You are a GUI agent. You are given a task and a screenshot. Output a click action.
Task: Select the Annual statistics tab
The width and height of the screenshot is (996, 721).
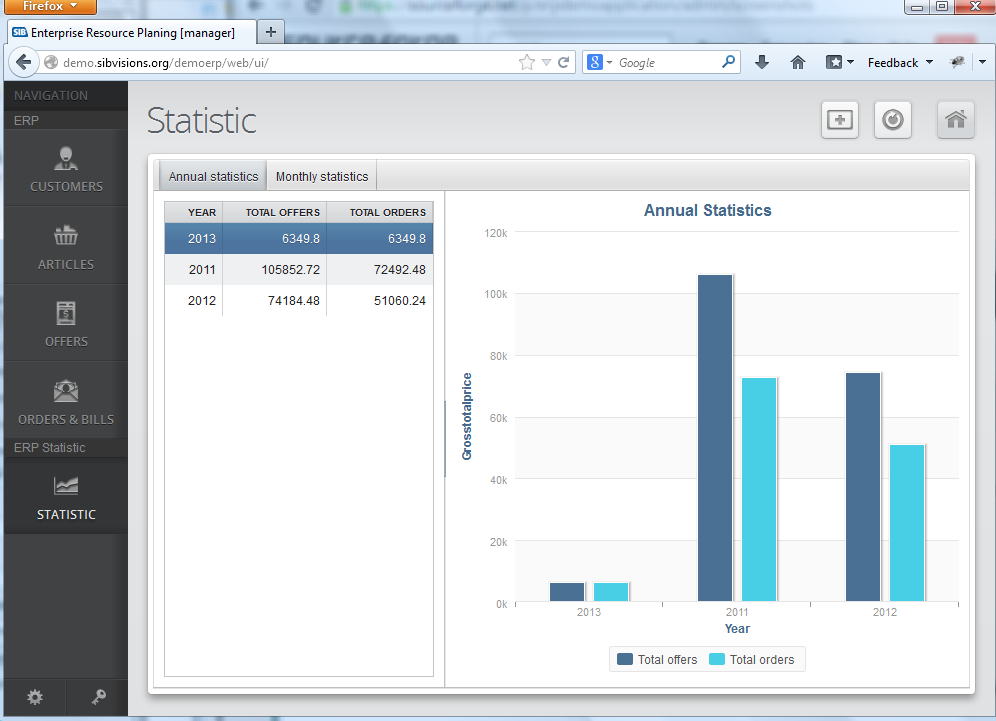coord(212,175)
